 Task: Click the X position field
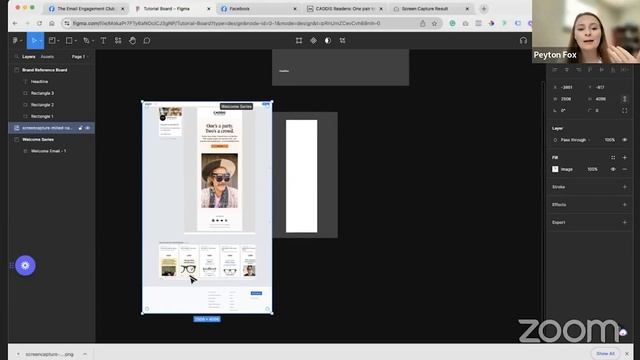coord(567,87)
